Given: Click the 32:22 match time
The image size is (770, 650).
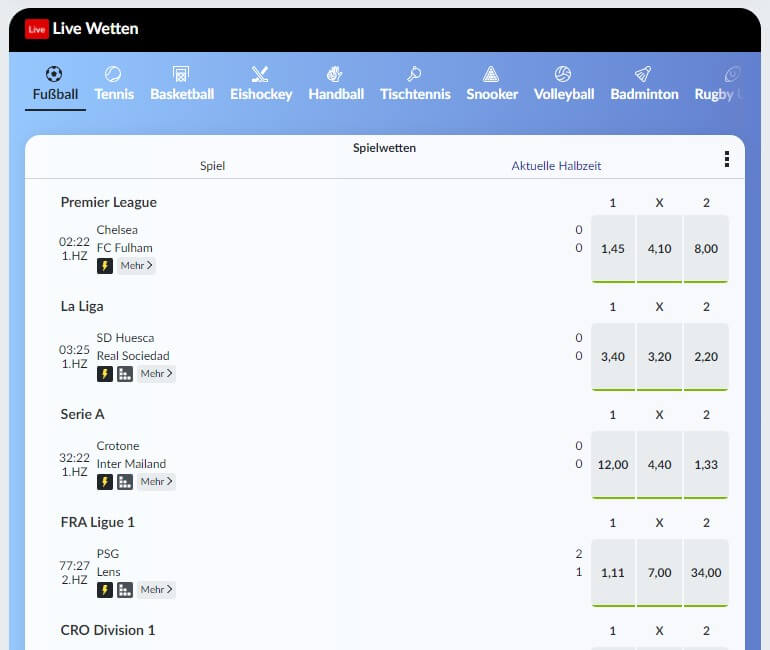Looking at the screenshot, I should click(x=75, y=458).
